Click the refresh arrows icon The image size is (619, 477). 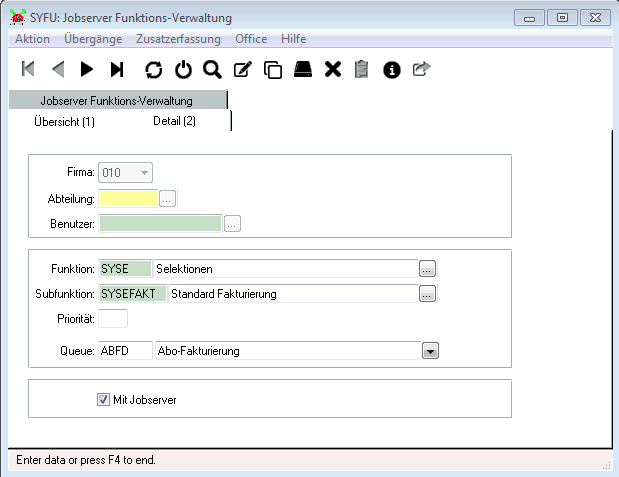[153, 69]
